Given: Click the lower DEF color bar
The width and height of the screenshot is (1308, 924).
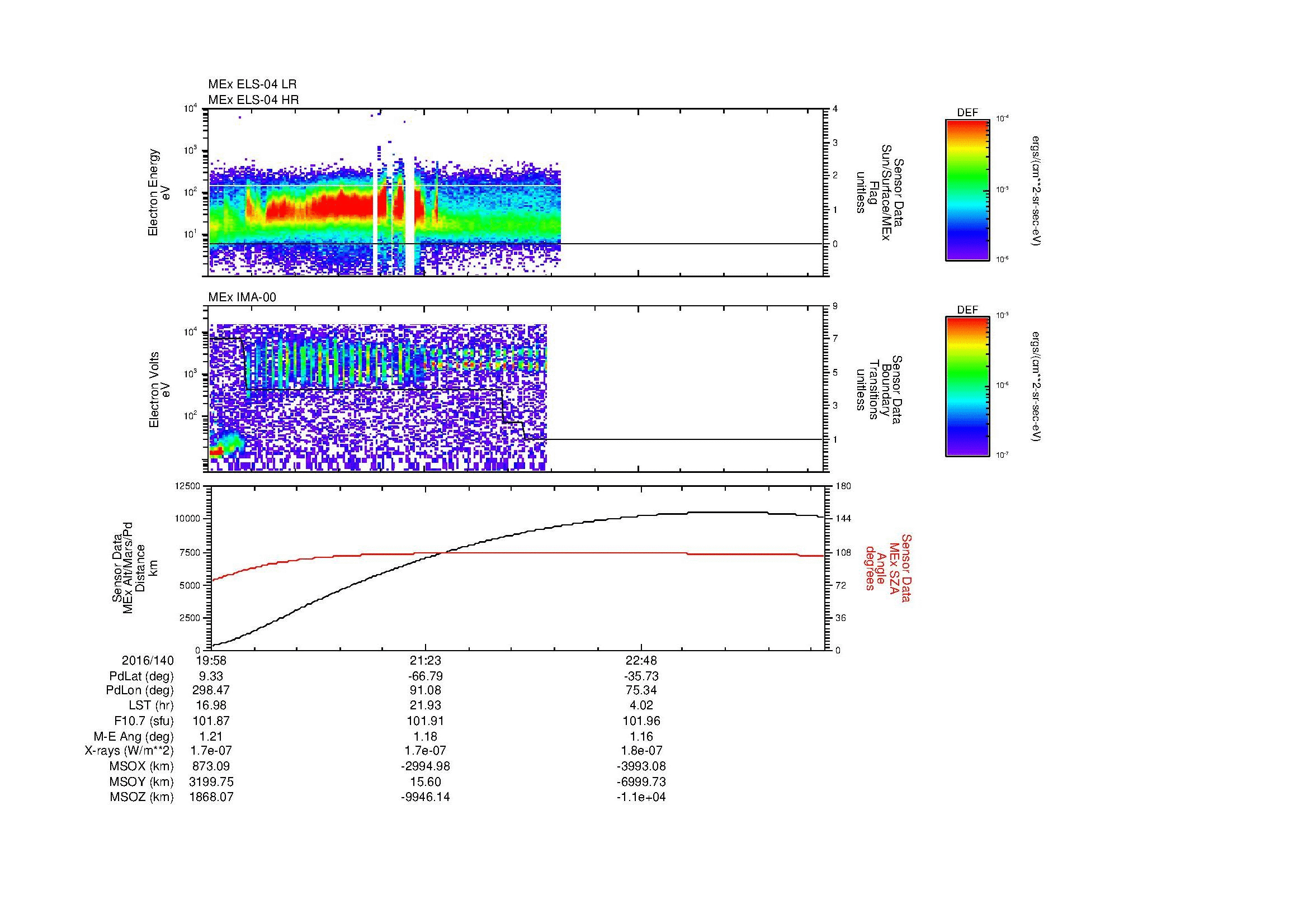Looking at the screenshot, I should 967,387.
